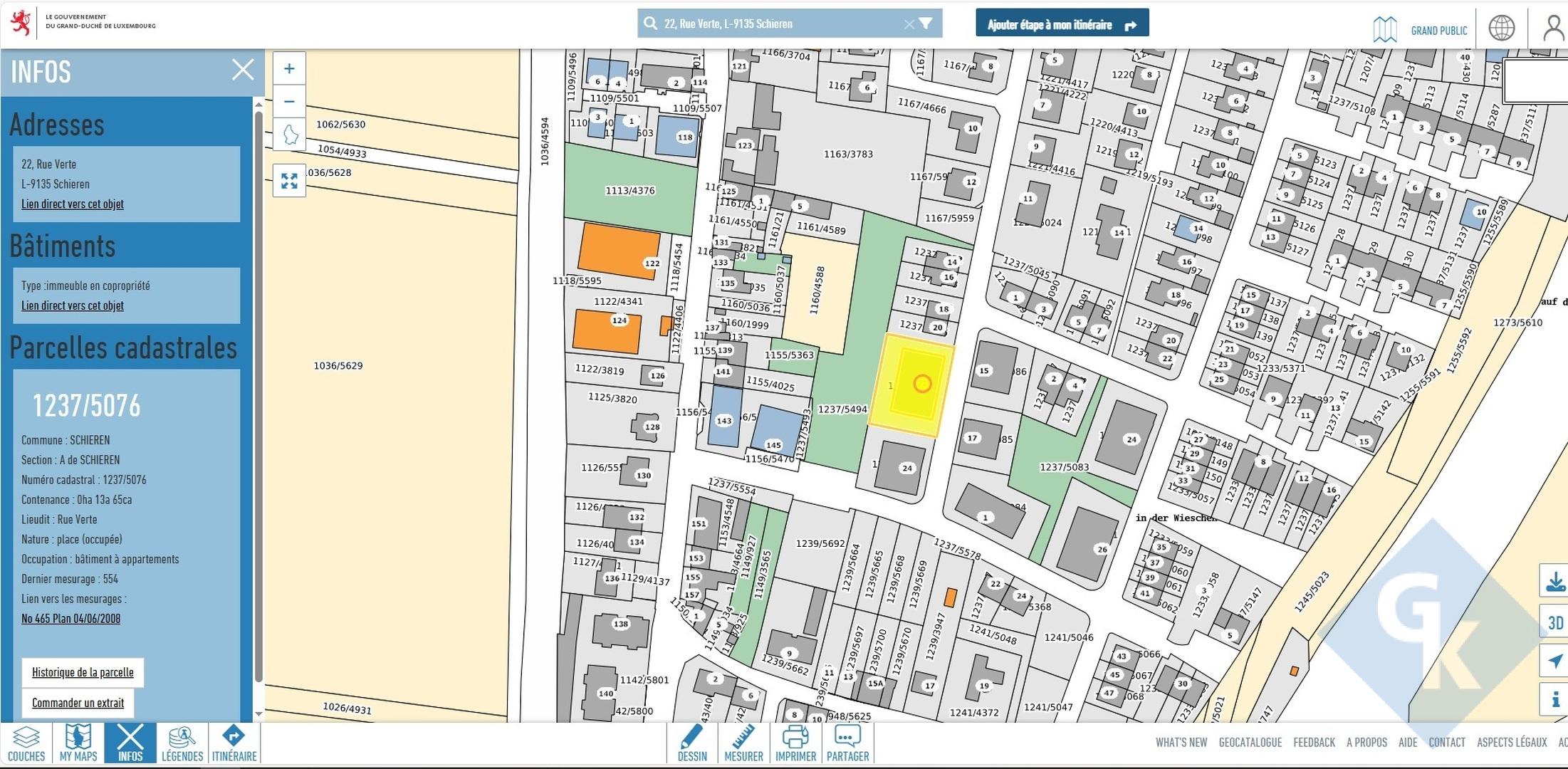Show map information via 'i' button
The image size is (1568, 769).
click(1554, 699)
